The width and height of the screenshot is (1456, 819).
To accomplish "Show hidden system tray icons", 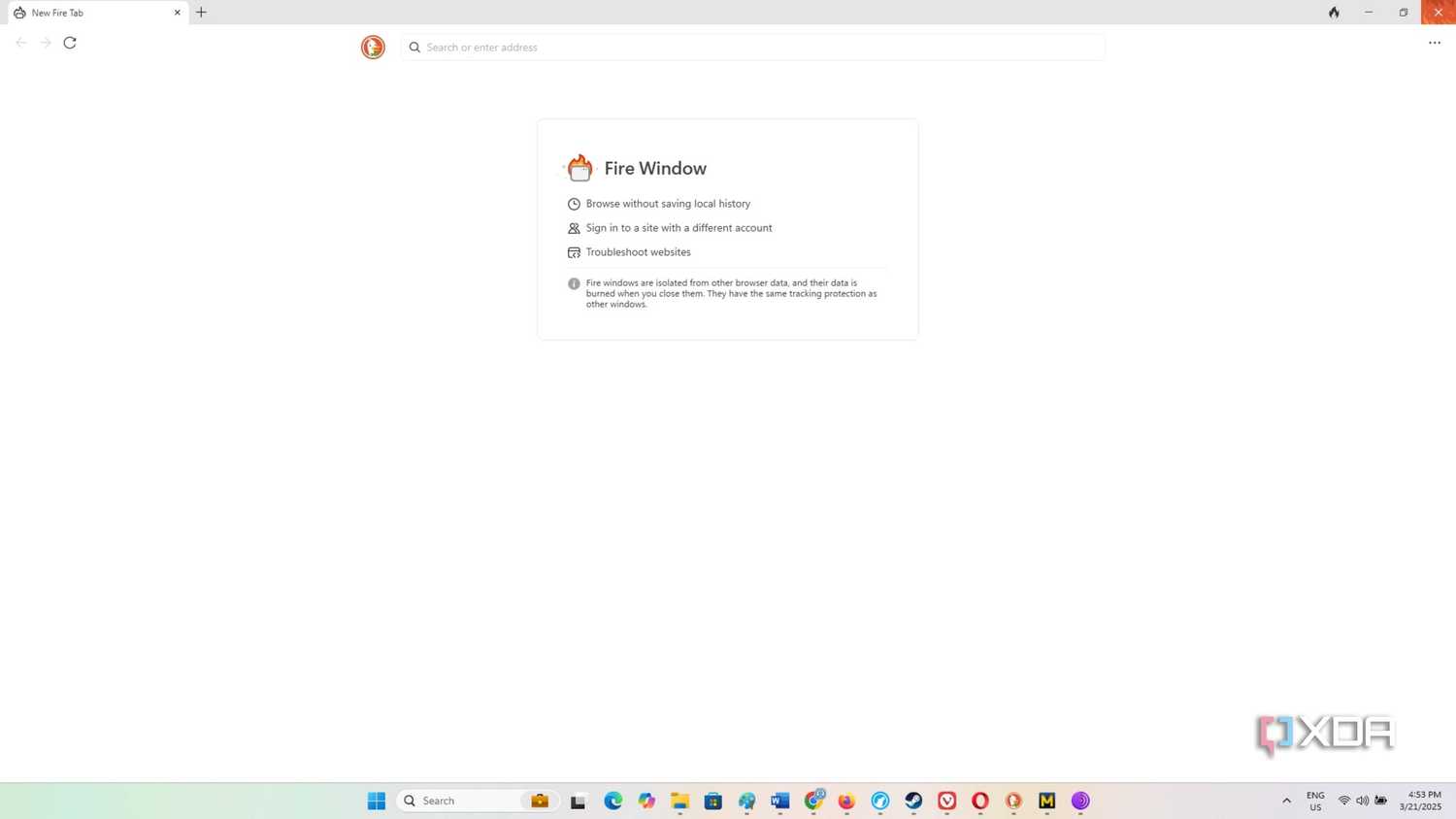I will [1287, 801].
